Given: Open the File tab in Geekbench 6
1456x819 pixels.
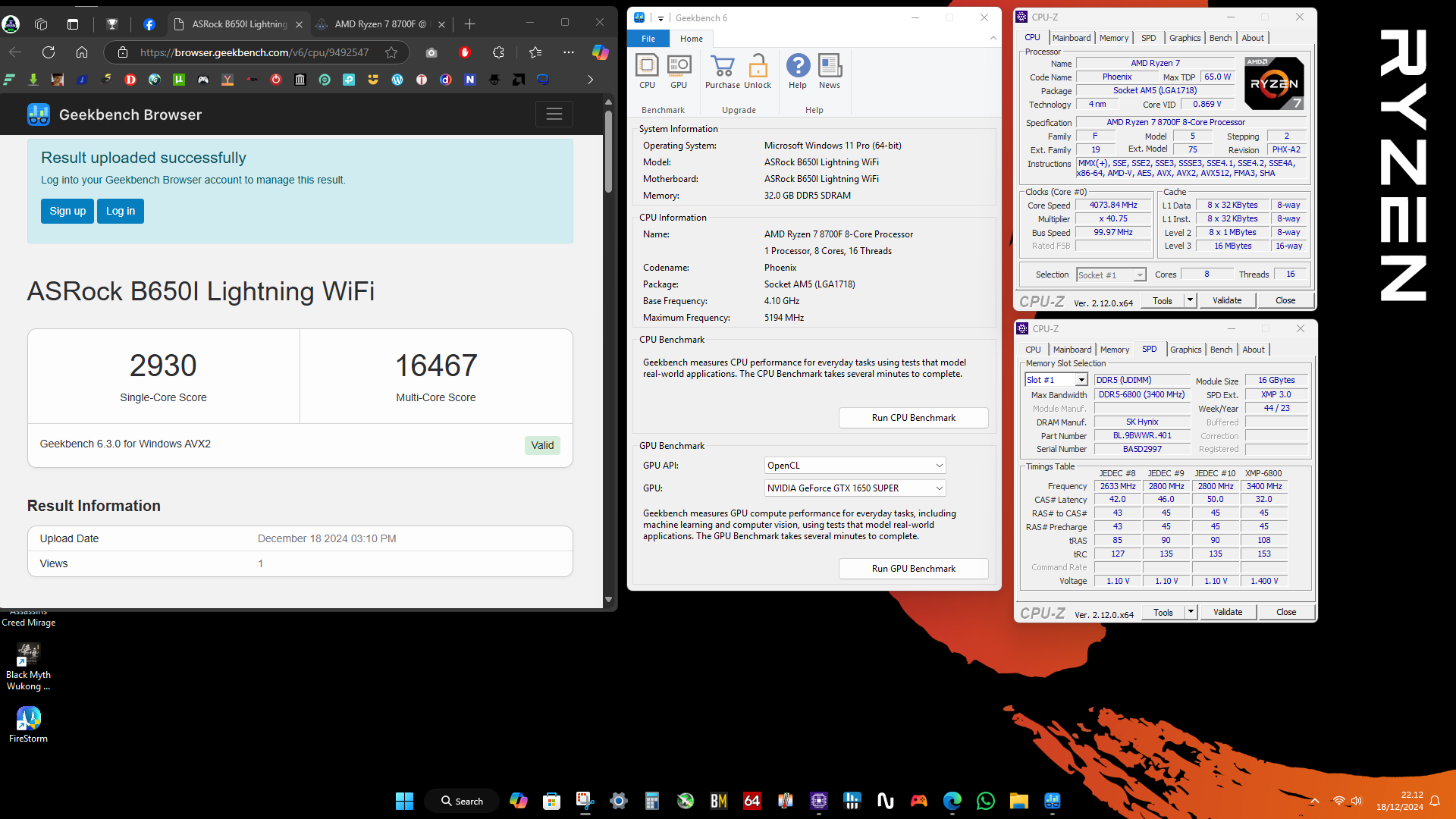Looking at the screenshot, I should coord(648,39).
